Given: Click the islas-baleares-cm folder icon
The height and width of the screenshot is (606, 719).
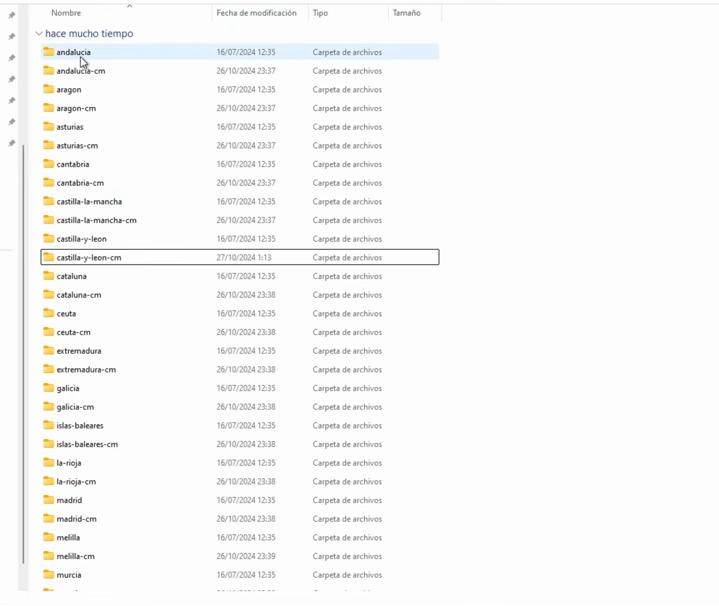Looking at the screenshot, I should [x=49, y=444].
